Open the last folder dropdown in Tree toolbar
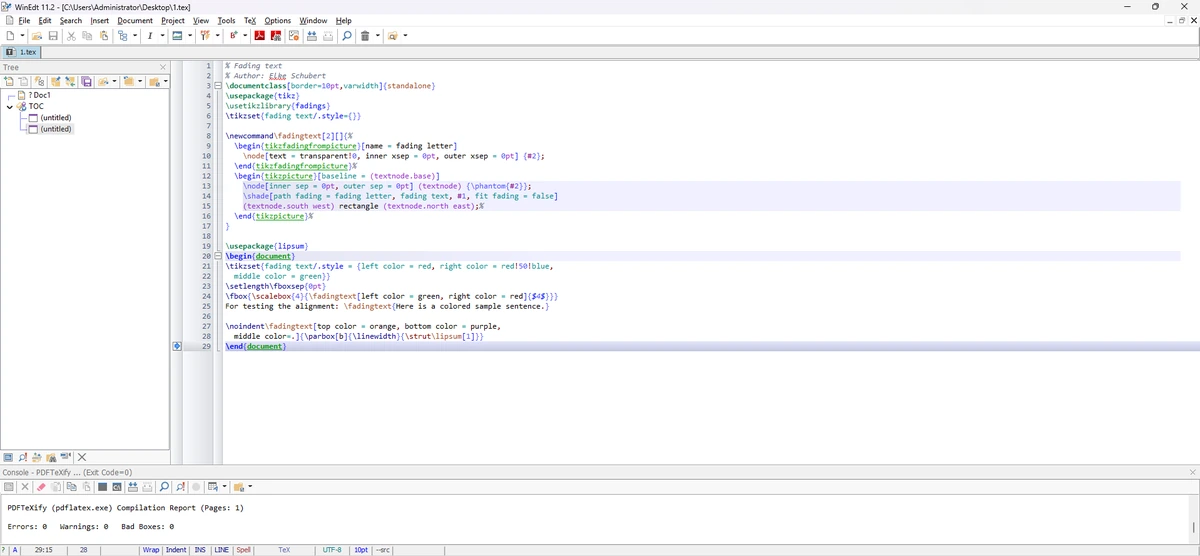Screen dimensions: 1200x556 point(165,81)
